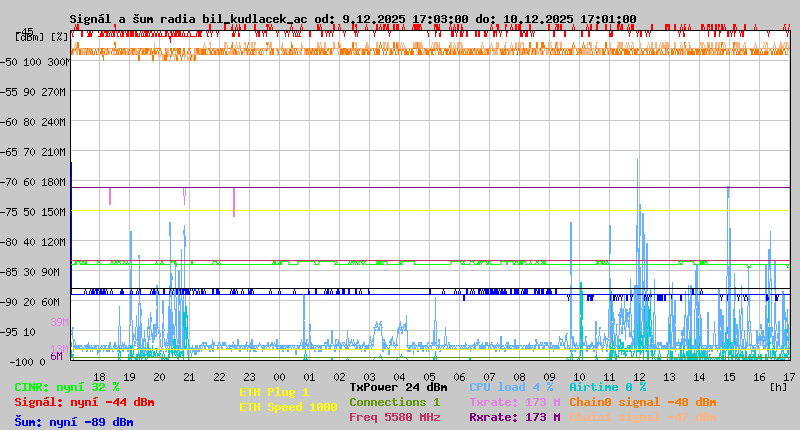800x430 pixels.
Task: Click the '04' hour tick label
Action: pos(399,377)
